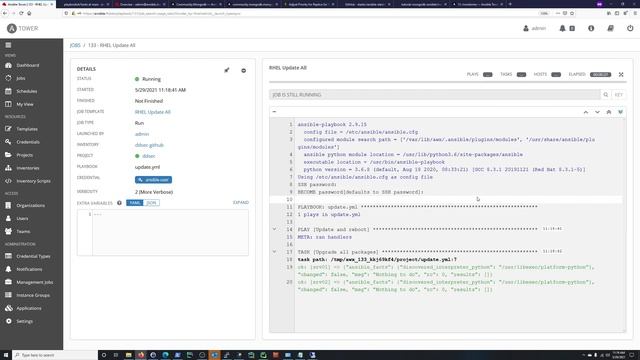Click the Organizations building icon

click(x=8, y=206)
